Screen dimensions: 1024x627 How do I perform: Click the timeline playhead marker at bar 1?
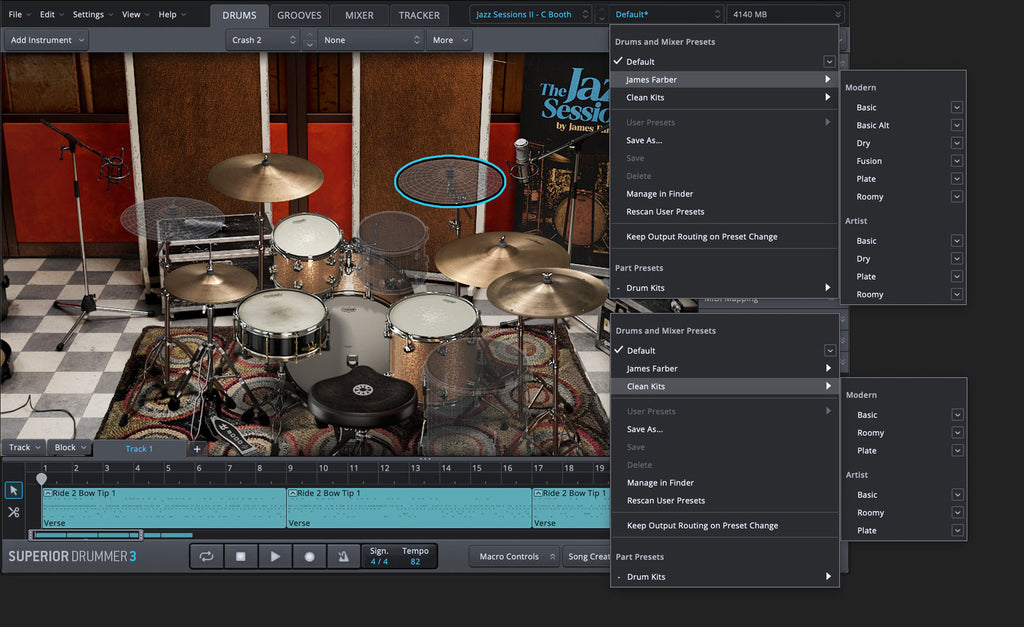click(x=42, y=479)
